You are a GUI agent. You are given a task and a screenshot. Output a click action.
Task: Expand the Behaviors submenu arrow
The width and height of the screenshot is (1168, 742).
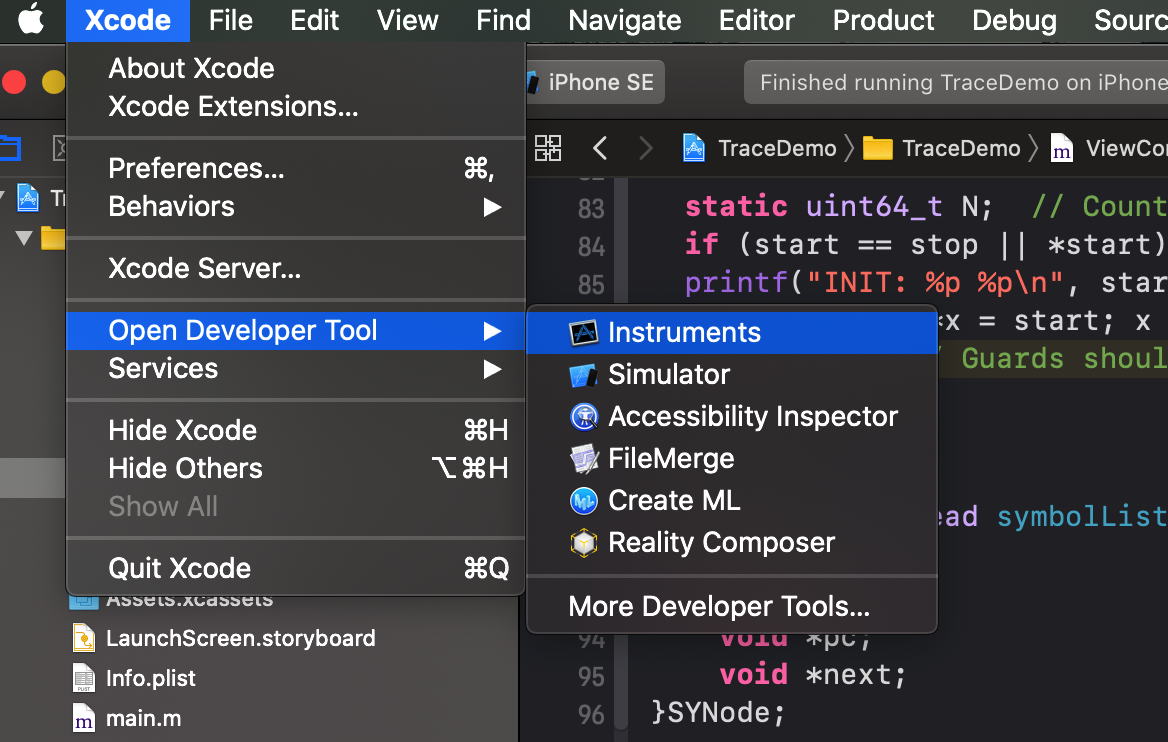click(x=492, y=207)
